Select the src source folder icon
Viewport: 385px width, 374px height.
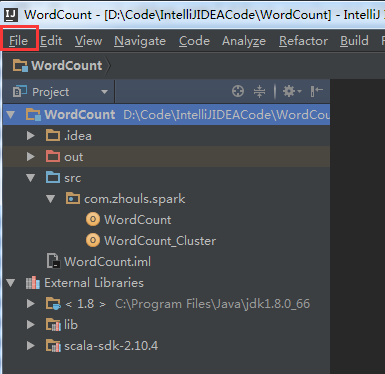click(53, 177)
